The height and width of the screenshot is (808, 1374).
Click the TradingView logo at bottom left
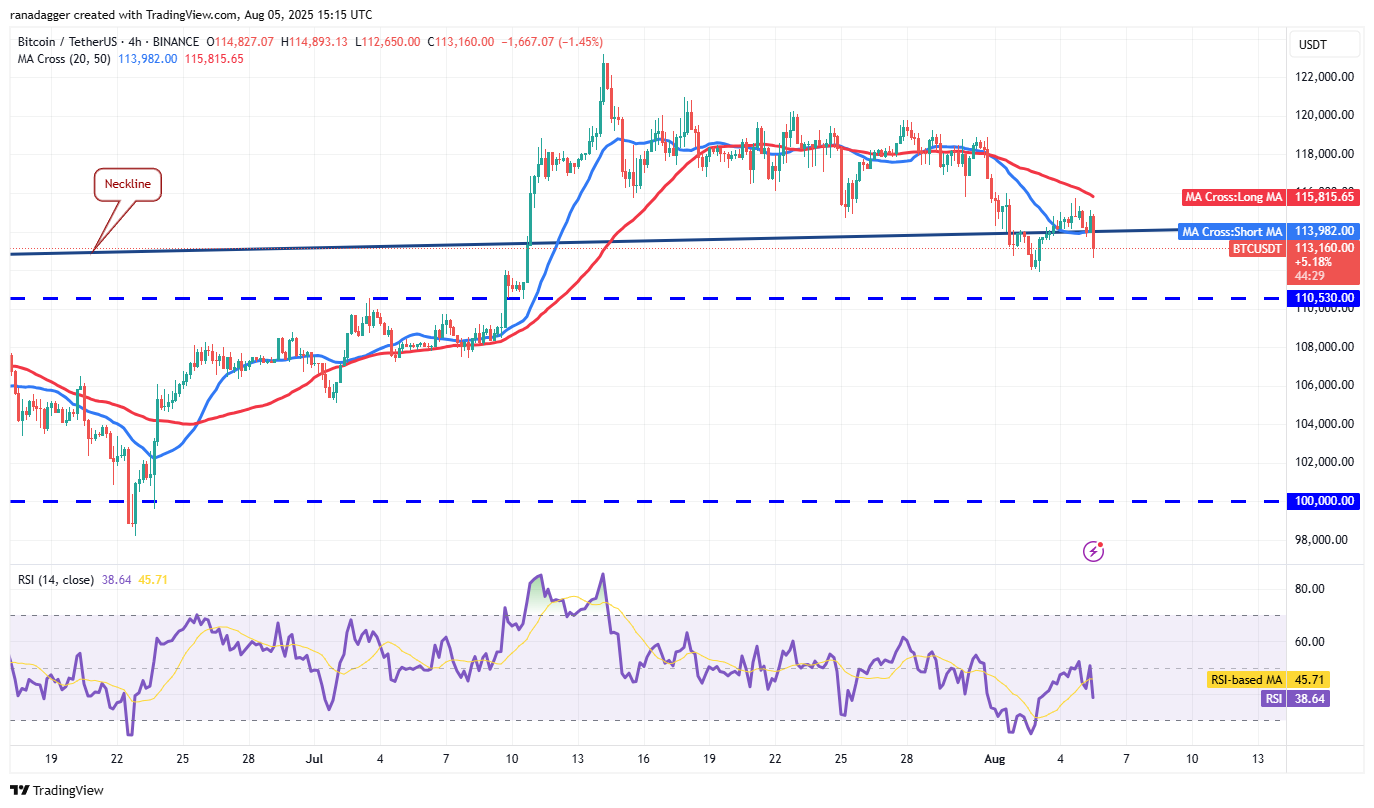57,790
